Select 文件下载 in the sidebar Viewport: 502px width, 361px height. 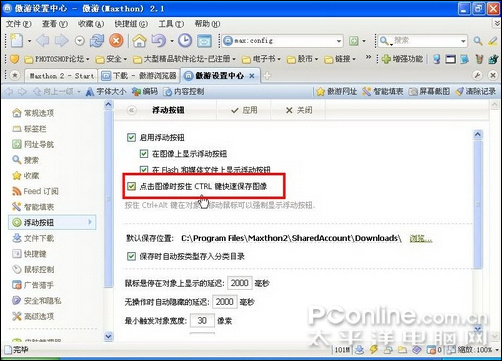point(33,238)
